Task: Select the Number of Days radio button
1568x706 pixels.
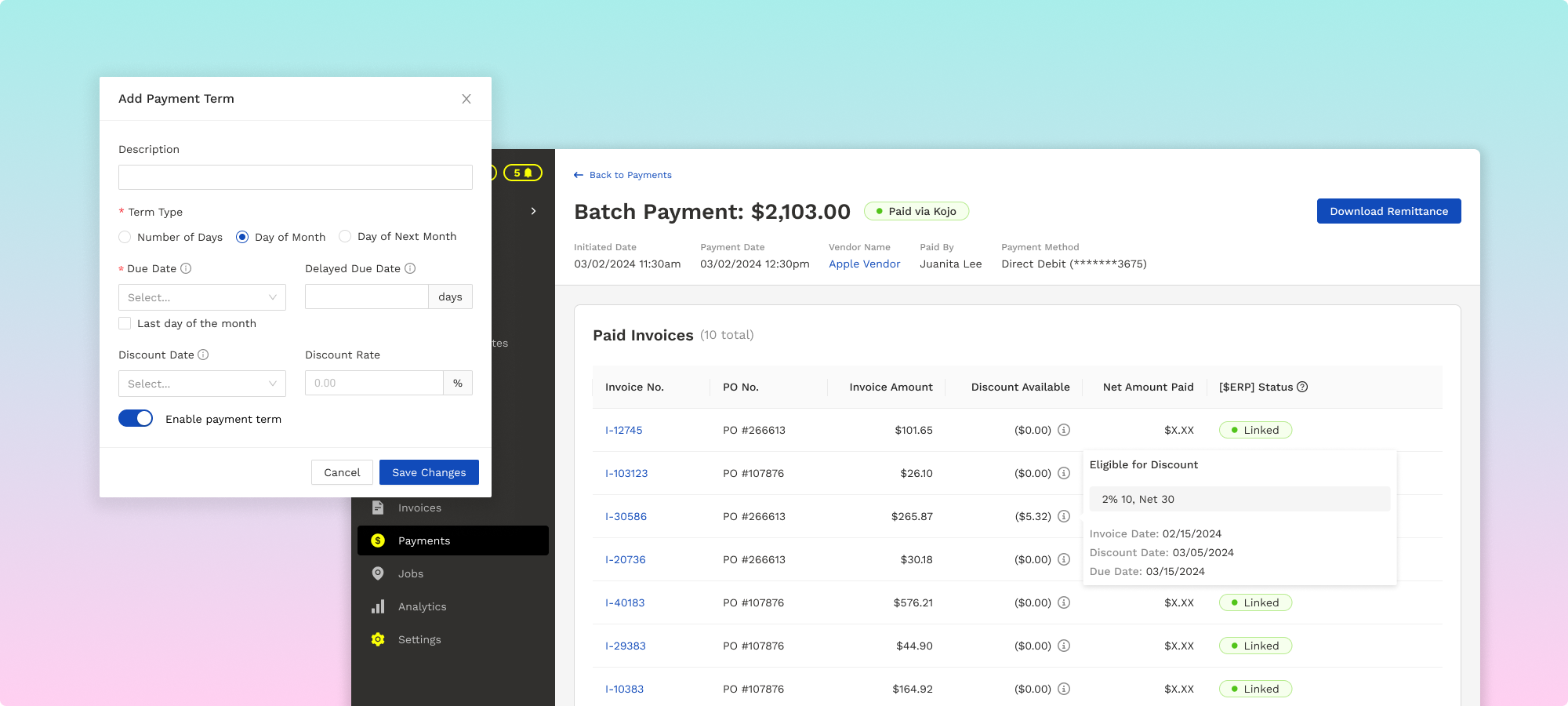Action: click(125, 236)
